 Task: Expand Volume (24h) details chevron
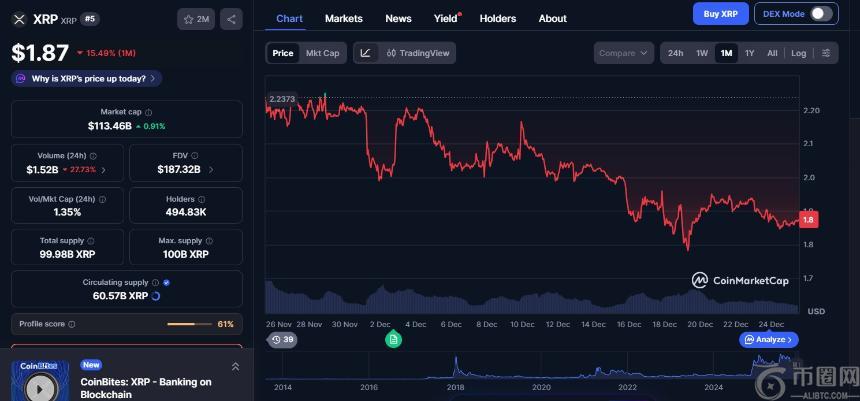103,171
